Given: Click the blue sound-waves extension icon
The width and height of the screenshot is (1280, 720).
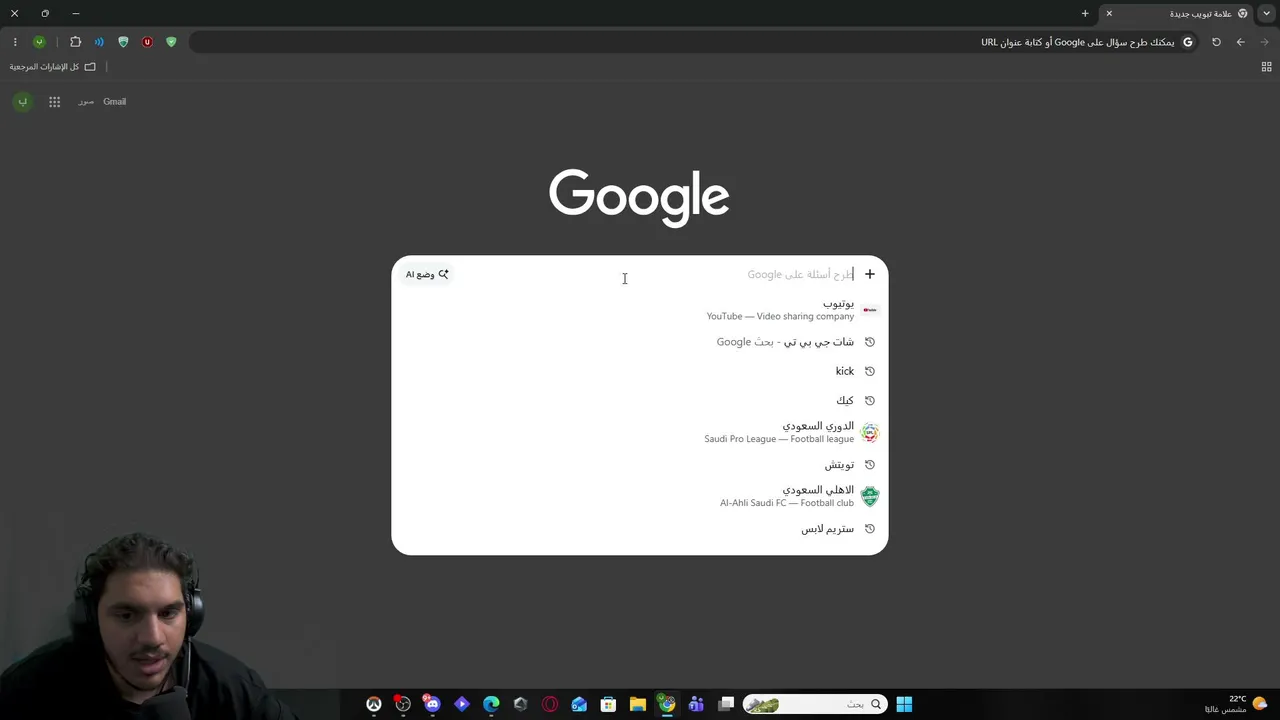Looking at the screenshot, I should pyautogui.click(x=99, y=42).
